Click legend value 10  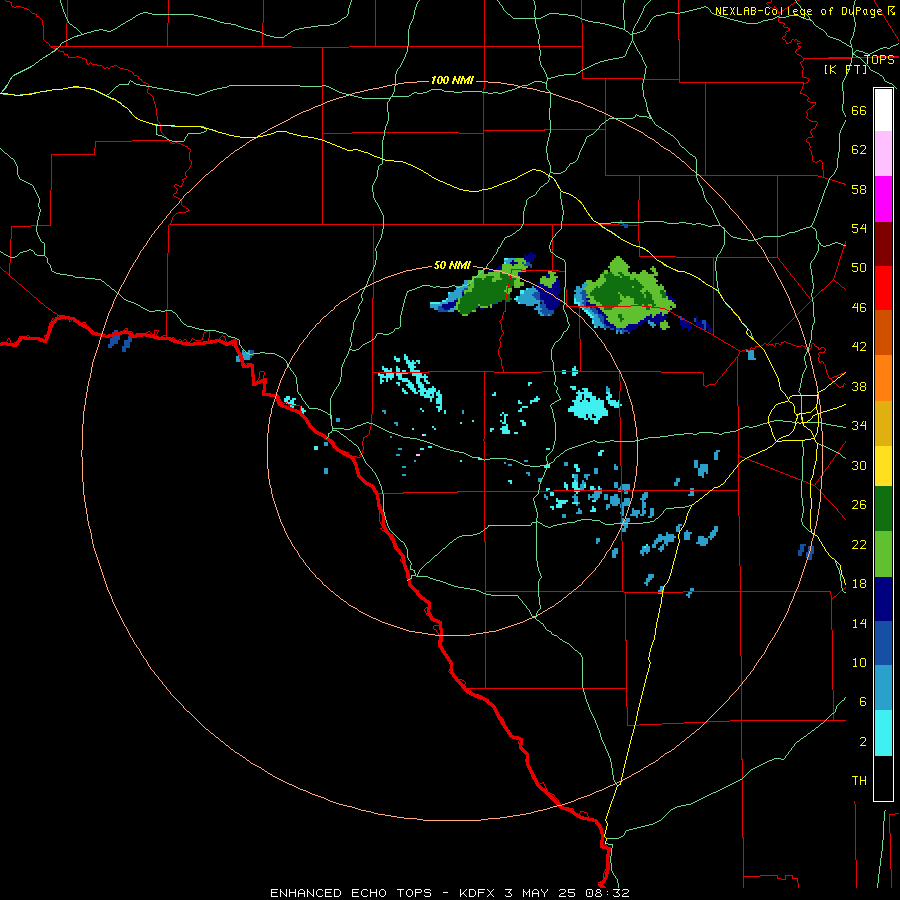(x=859, y=663)
